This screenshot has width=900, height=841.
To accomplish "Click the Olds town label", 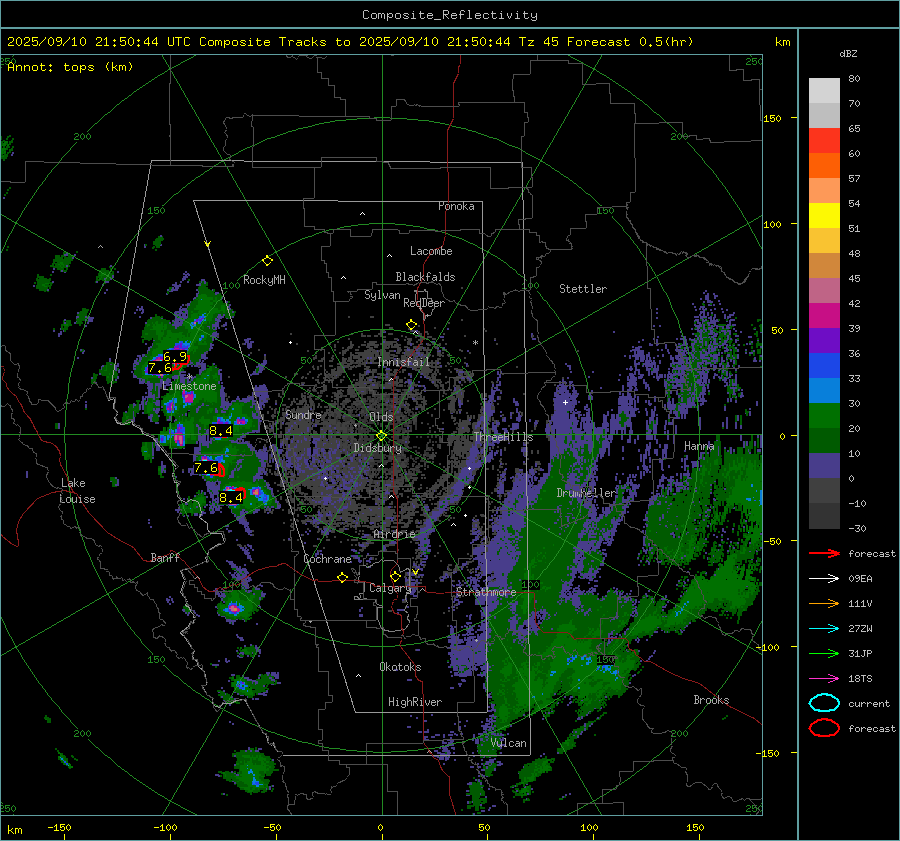I will click(381, 417).
